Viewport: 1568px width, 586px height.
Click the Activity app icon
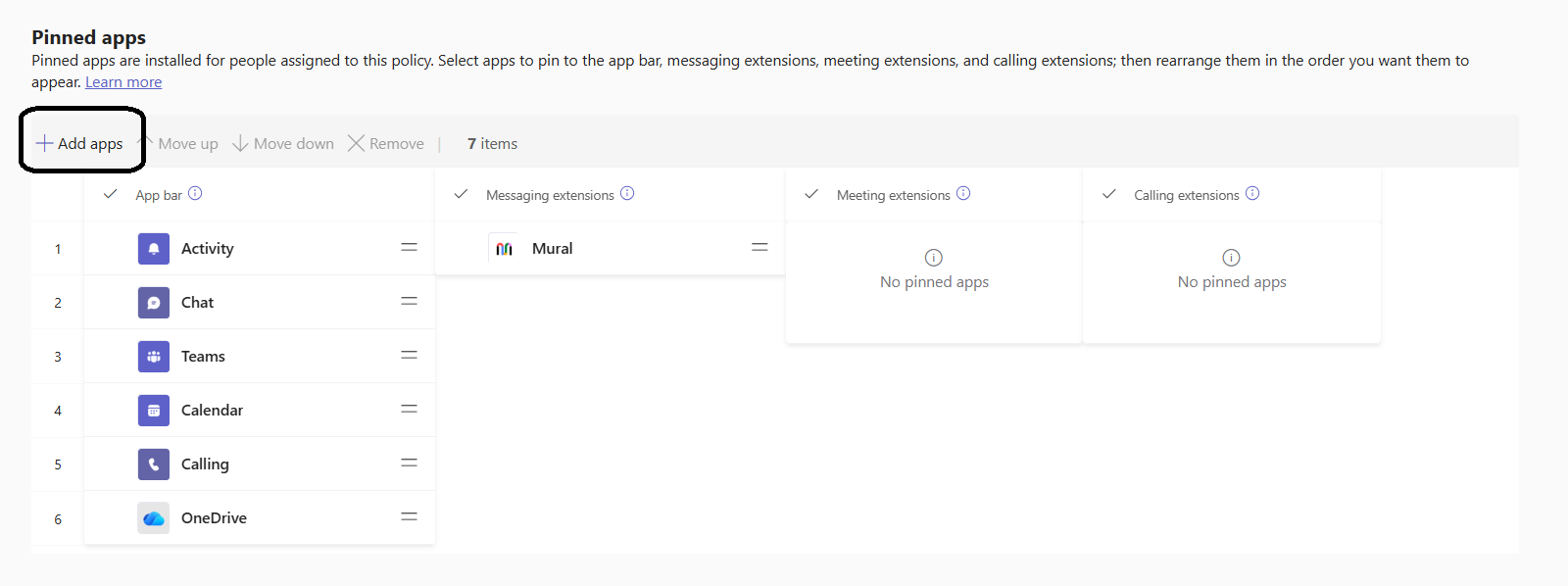(154, 249)
